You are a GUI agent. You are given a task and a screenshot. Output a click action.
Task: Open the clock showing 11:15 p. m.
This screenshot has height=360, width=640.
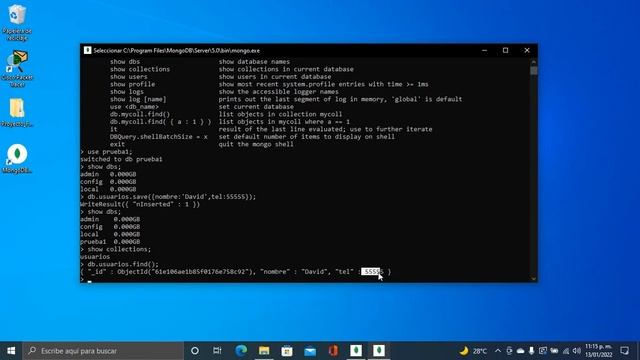click(x=599, y=351)
